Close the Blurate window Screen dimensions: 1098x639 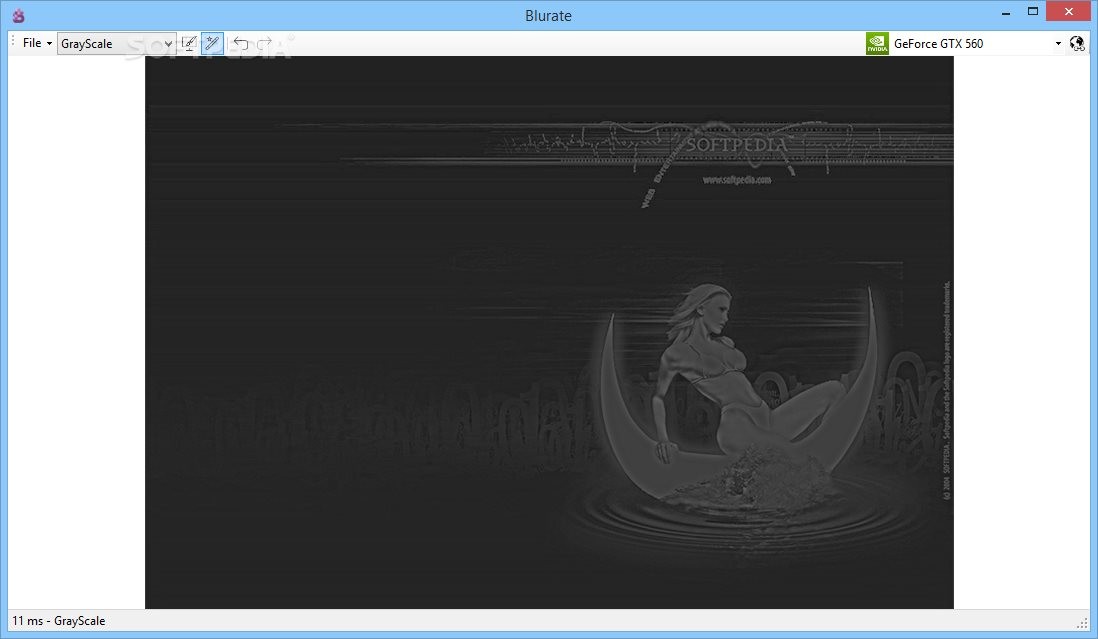pos(1069,11)
